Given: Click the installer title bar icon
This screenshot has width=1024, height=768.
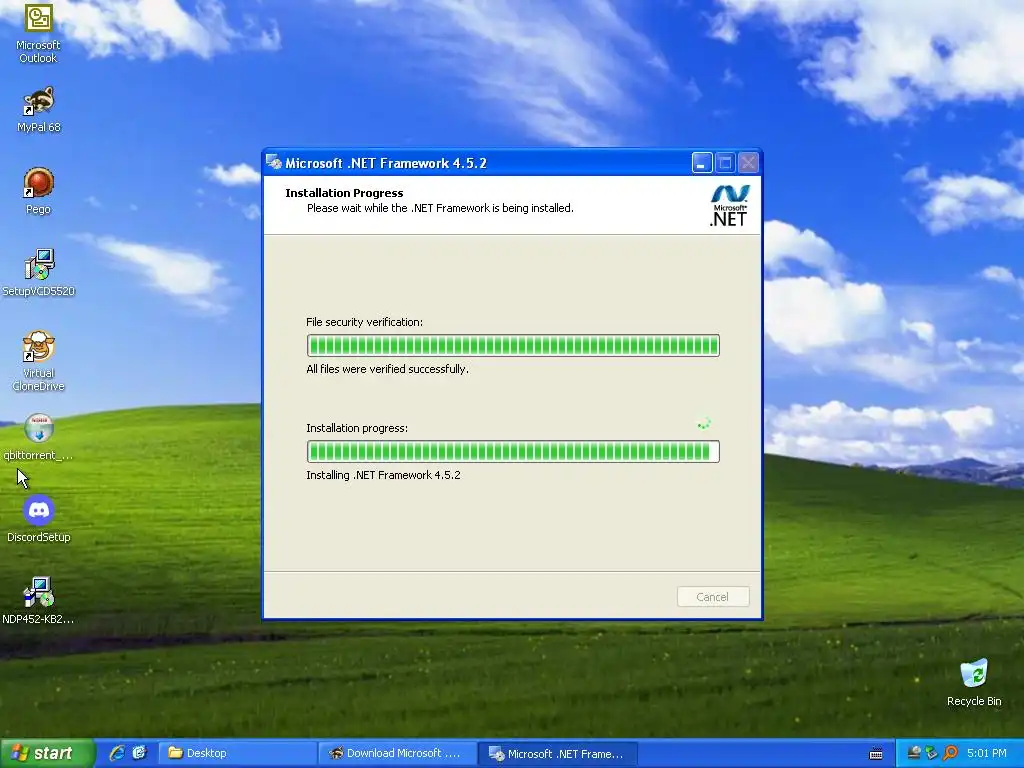Looking at the screenshot, I should coord(274,163).
